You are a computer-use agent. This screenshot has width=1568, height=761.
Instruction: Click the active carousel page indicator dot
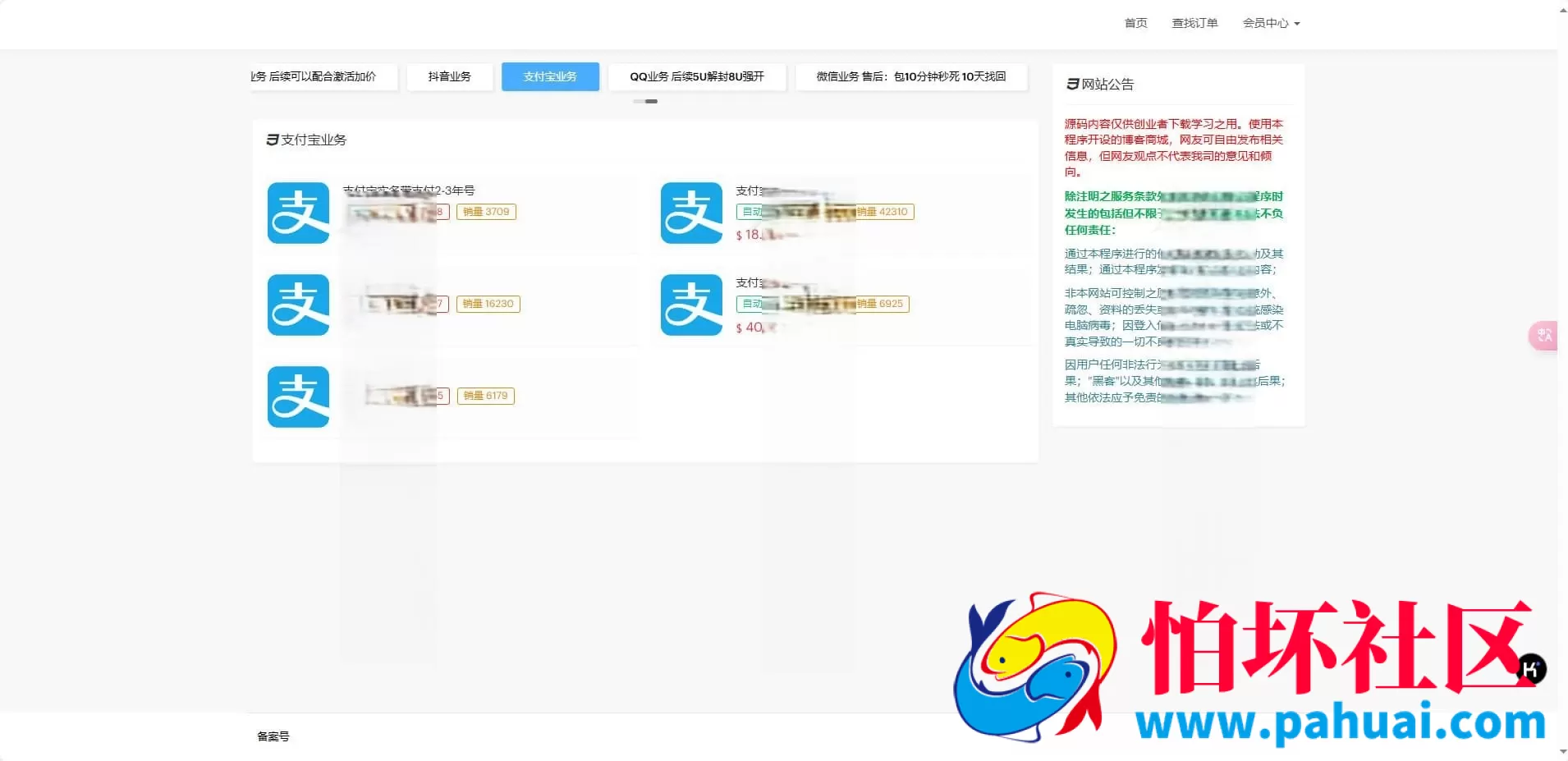point(652,101)
